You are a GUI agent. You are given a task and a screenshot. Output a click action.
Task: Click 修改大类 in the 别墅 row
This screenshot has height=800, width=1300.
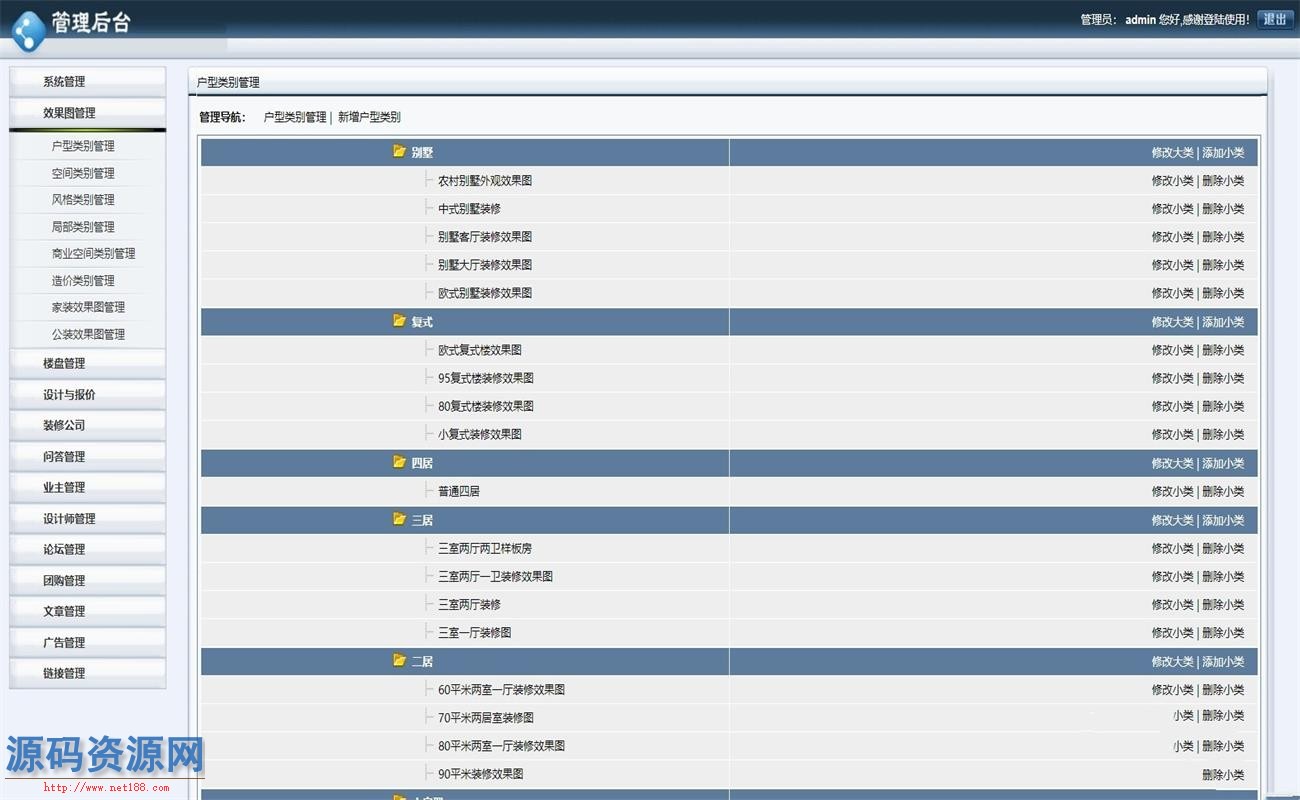[1172, 153]
